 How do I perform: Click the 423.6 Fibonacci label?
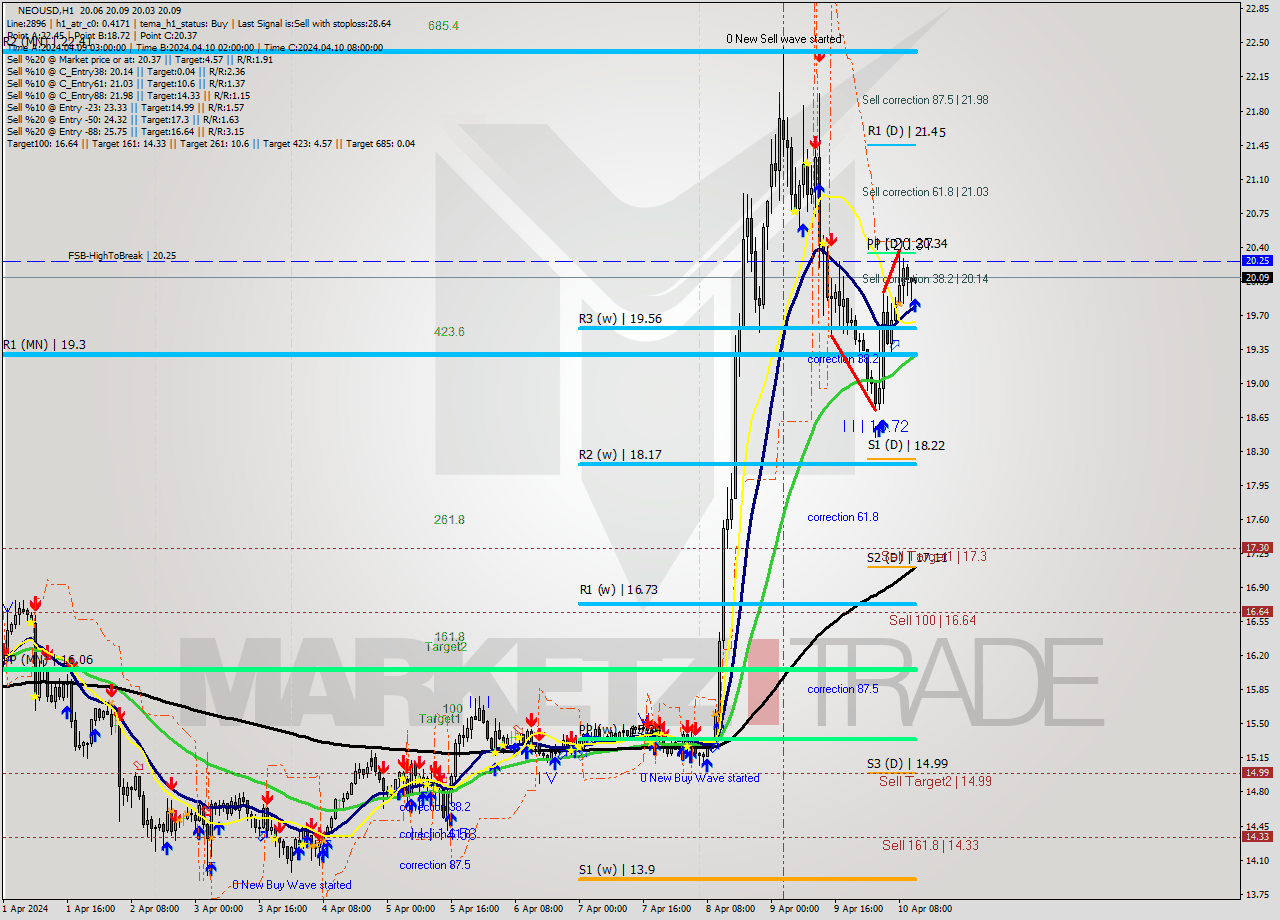click(449, 332)
